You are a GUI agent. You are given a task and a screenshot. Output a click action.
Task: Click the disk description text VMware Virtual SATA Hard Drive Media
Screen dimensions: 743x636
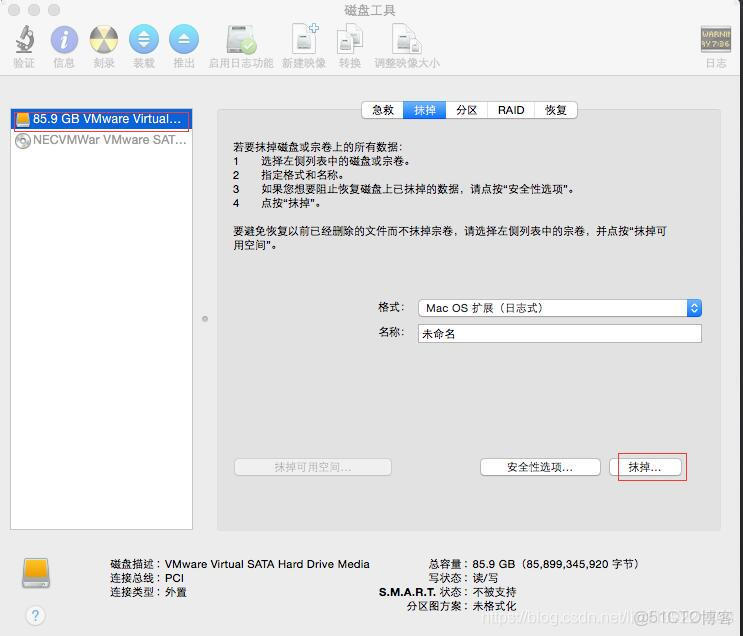pyautogui.click(x=267, y=564)
